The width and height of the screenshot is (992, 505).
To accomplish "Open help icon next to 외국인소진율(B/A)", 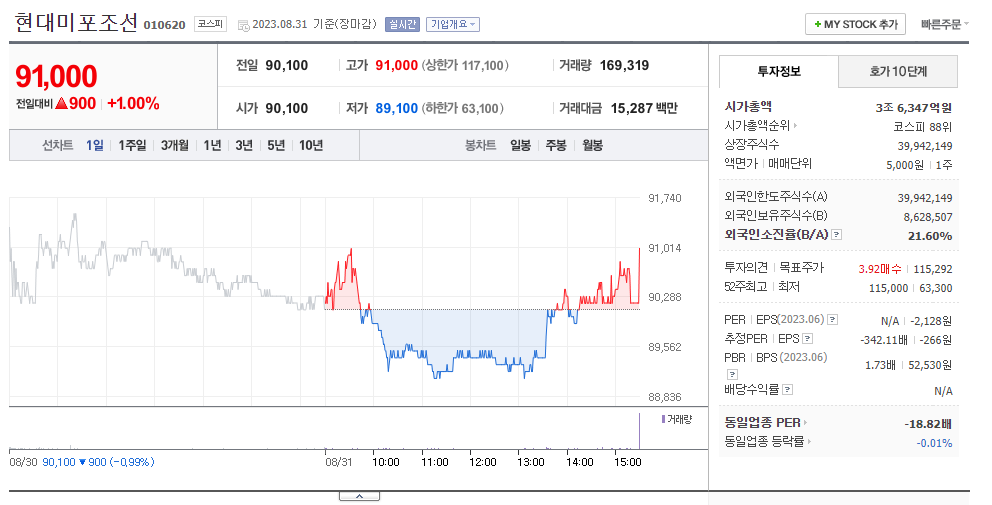I will [x=836, y=235].
